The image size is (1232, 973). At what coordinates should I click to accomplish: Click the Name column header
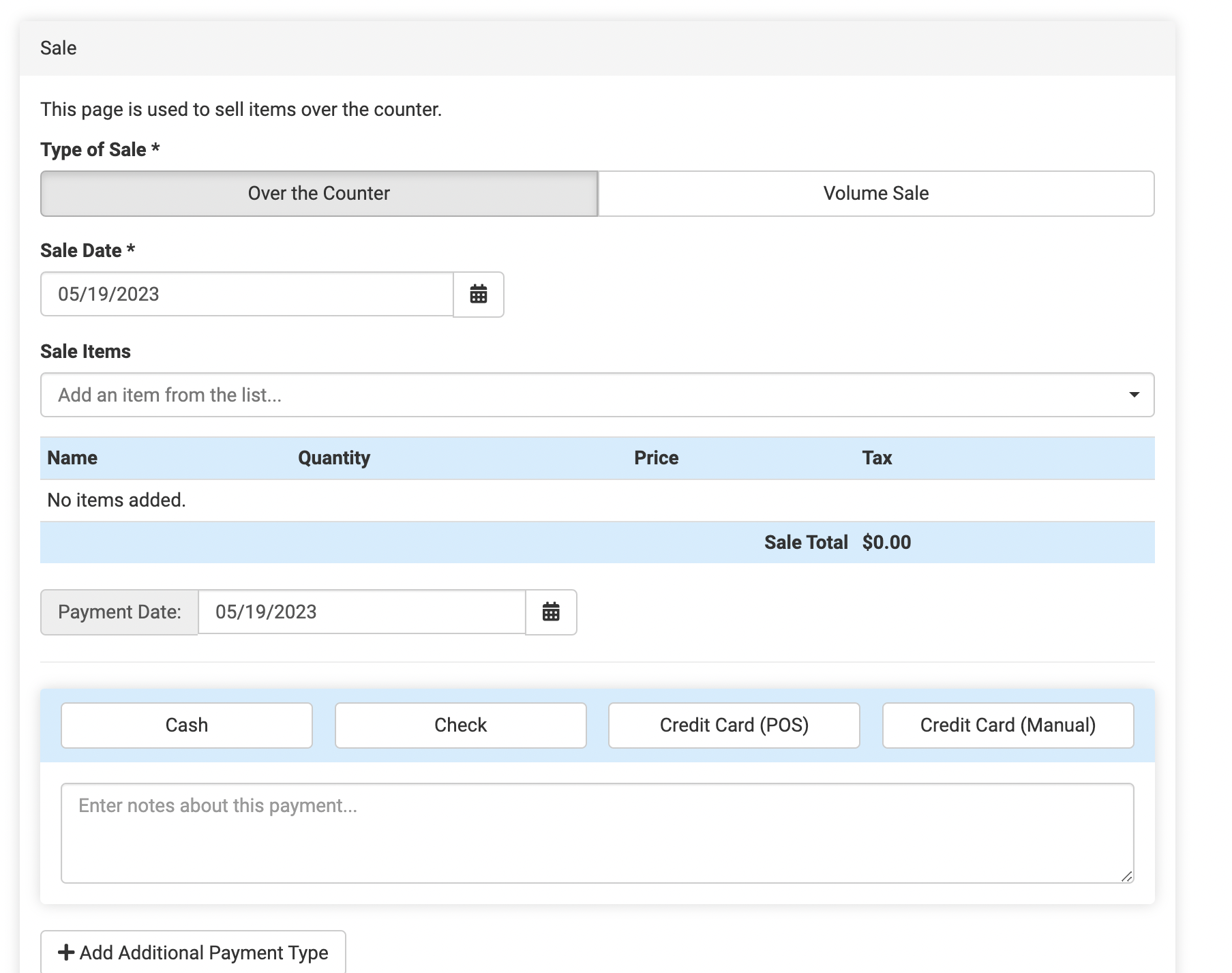click(72, 458)
